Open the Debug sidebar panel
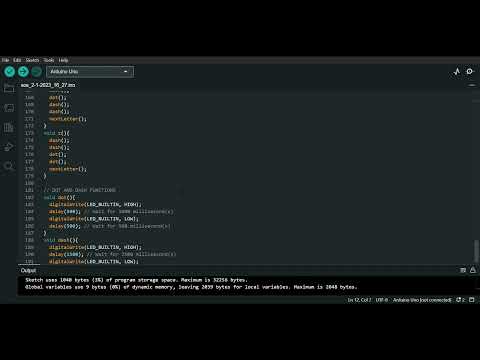This screenshot has height=360, width=480. (9, 146)
